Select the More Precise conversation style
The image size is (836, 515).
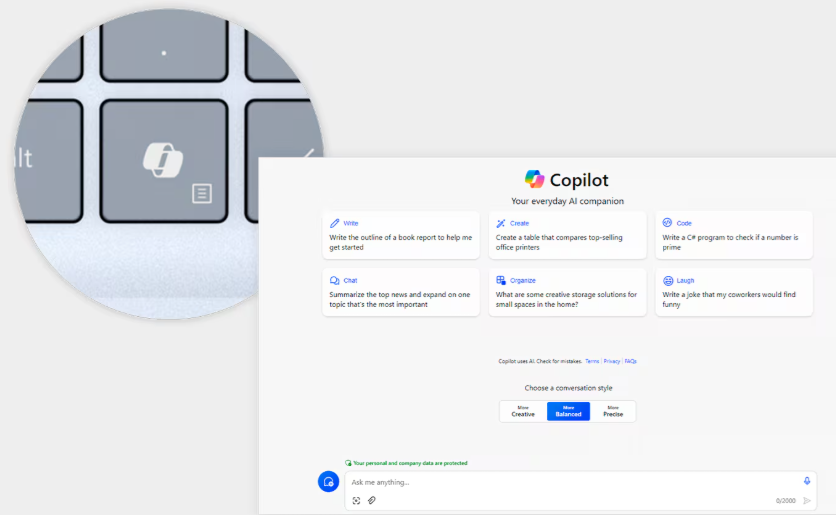[613, 411]
